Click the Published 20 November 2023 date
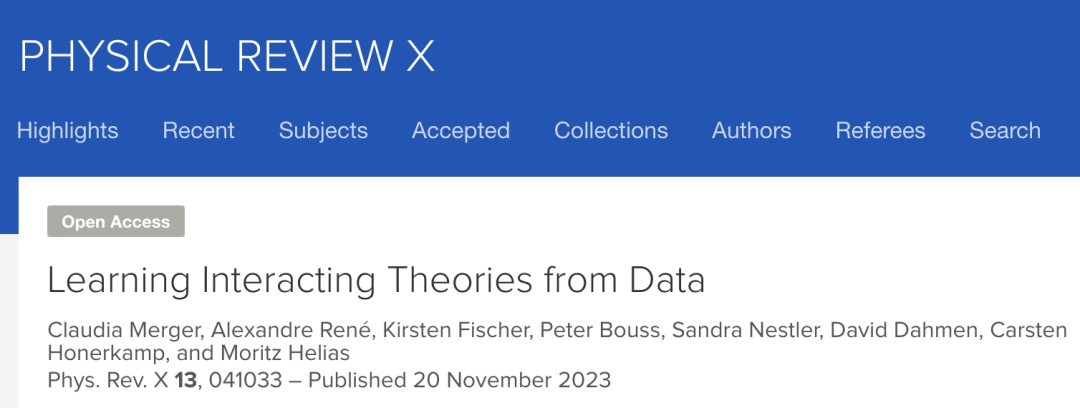 pyautogui.click(x=459, y=380)
